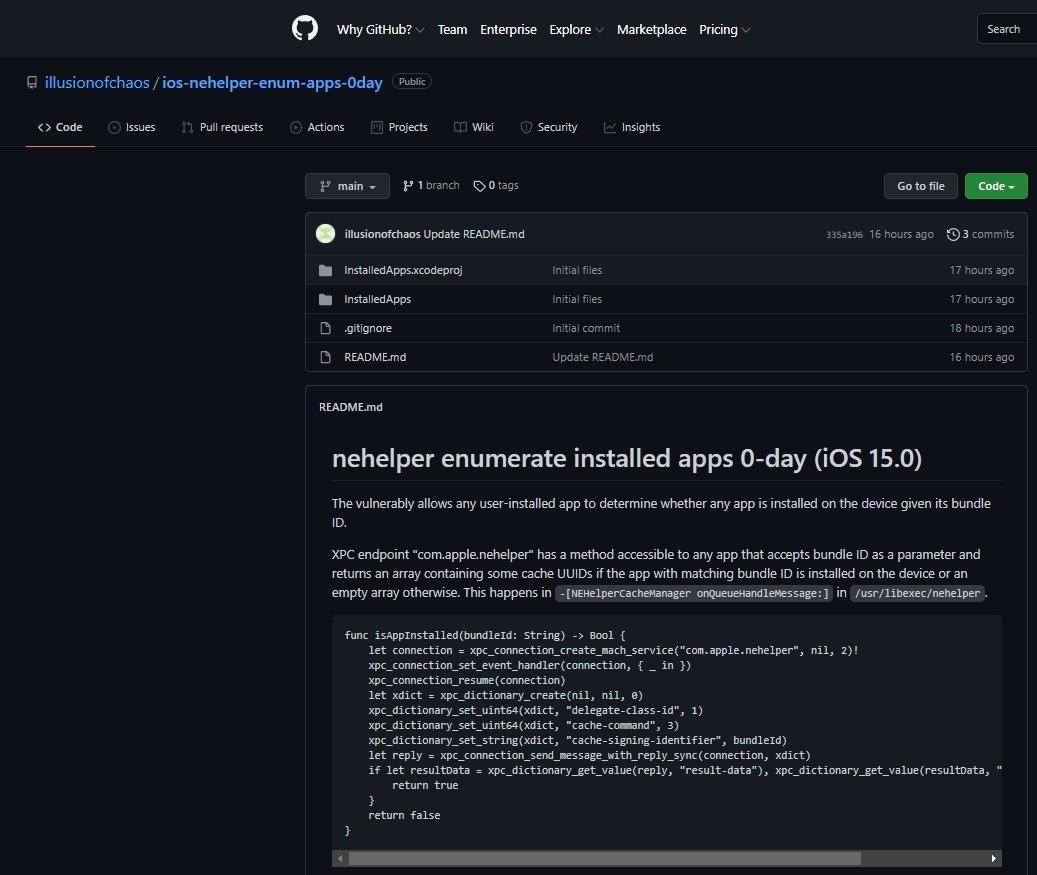Click the nehelper enumerate installed apps 0-day heading
Screen dimensions: 1037x875
coord(627,458)
